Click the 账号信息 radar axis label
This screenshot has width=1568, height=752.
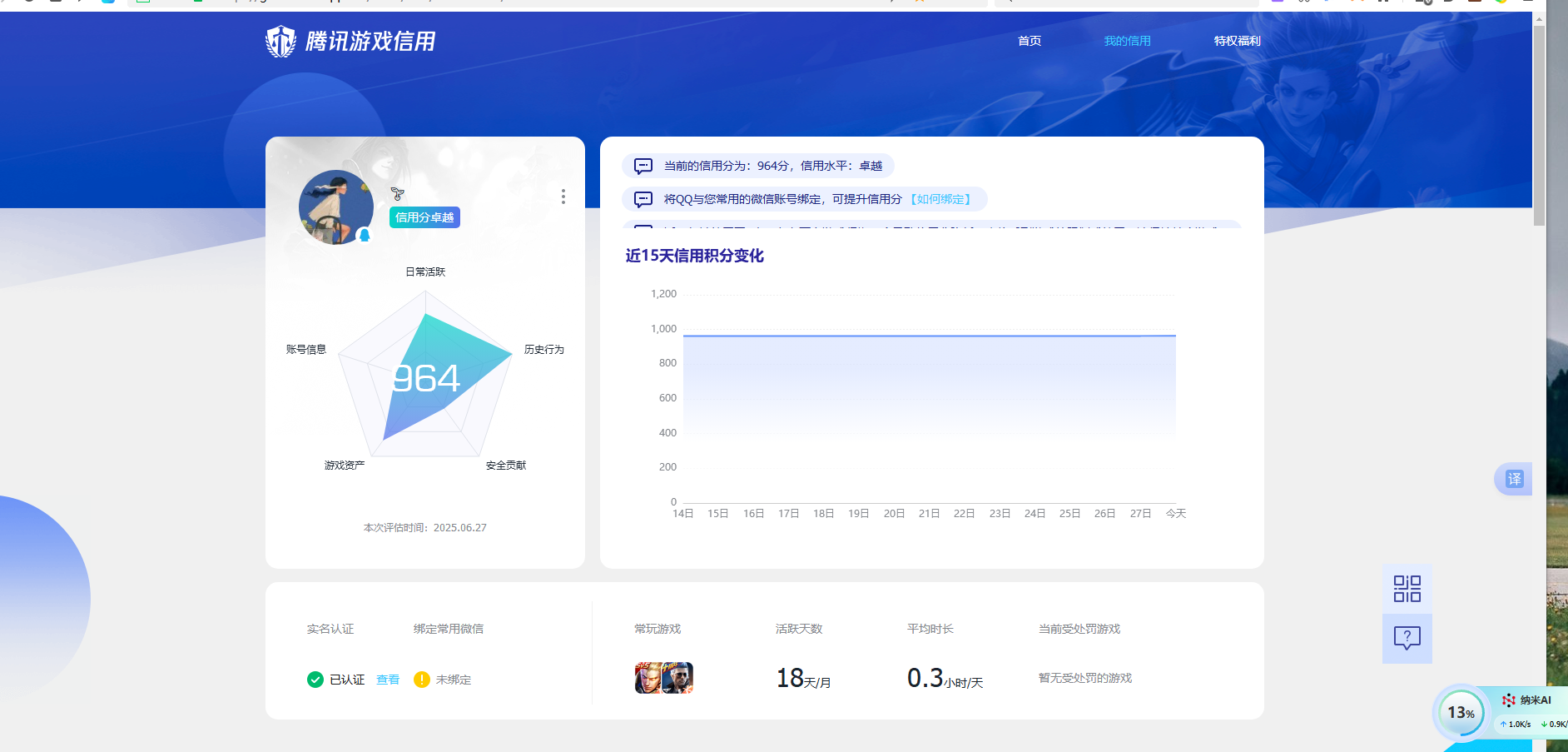306,350
